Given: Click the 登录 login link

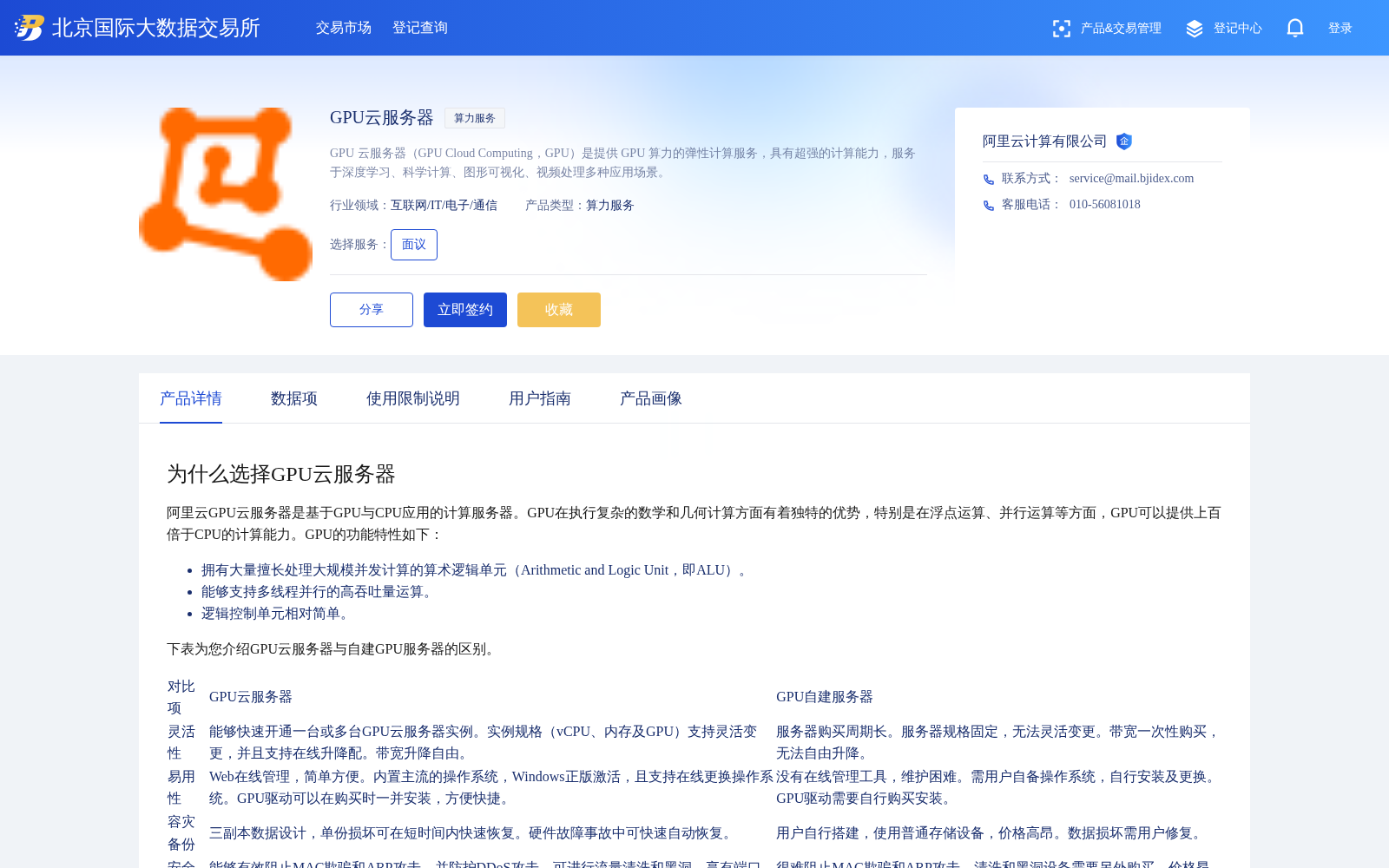Looking at the screenshot, I should pyautogui.click(x=1340, y=29).
